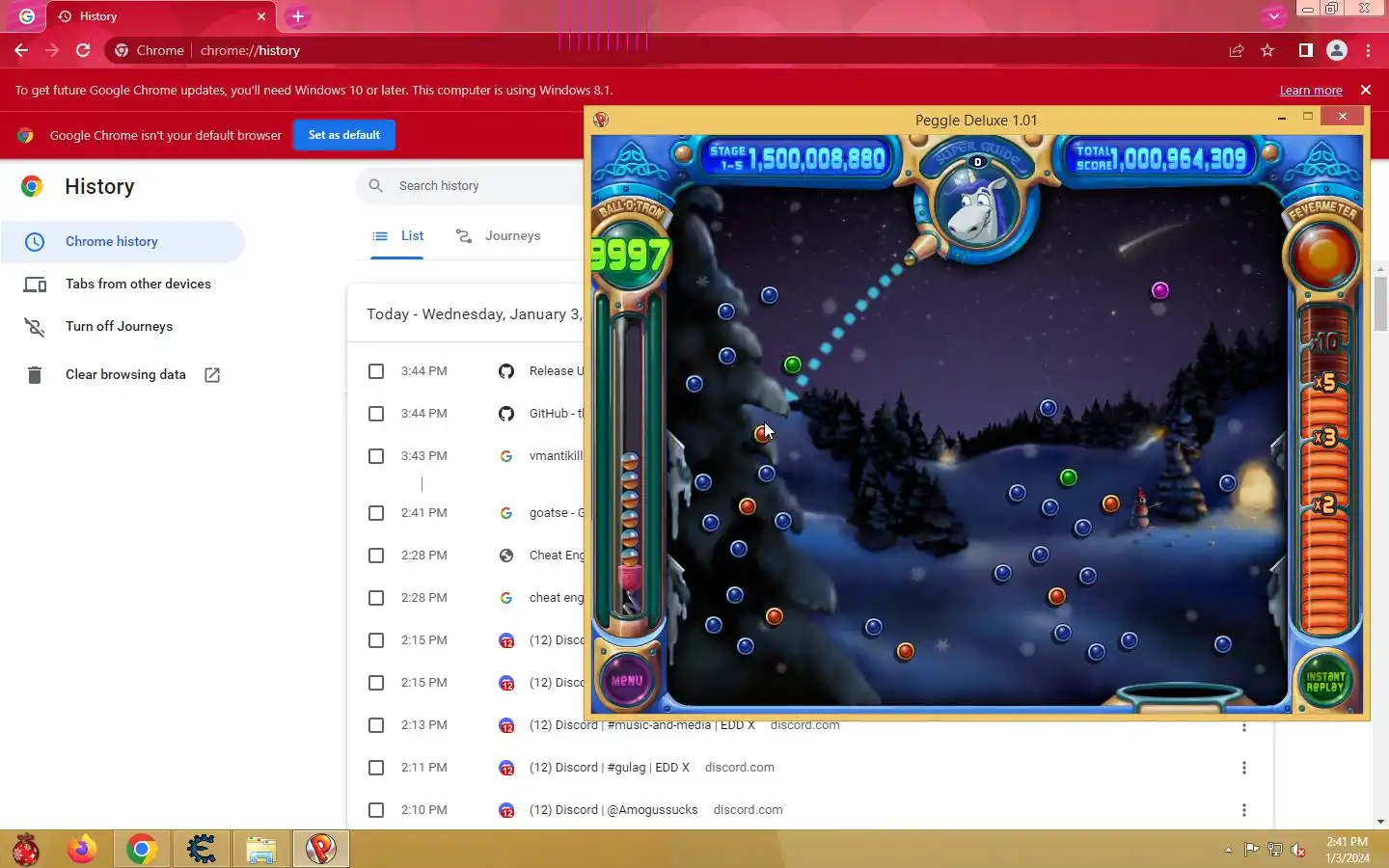Image resolution: width=1389 pixels, height=868 pixels.
Task: Click the Peggle taskbar icon
Action: pos(321,850)
